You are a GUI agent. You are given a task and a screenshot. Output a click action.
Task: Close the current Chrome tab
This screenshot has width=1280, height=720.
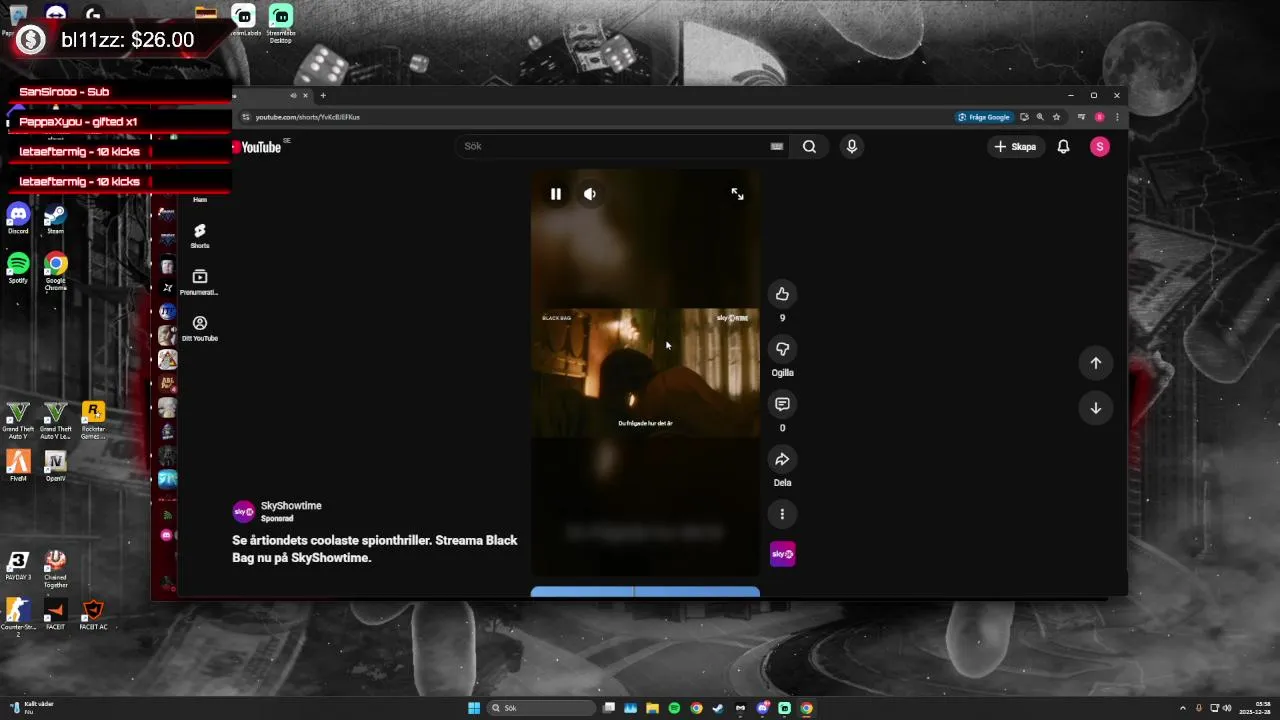[306, 95]
